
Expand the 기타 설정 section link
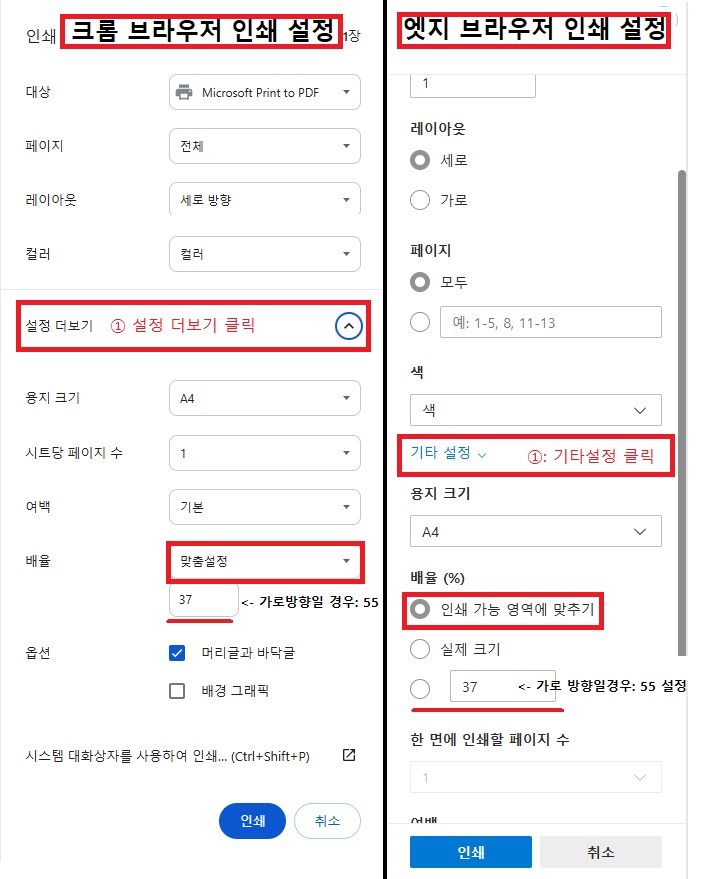(448, 453)
